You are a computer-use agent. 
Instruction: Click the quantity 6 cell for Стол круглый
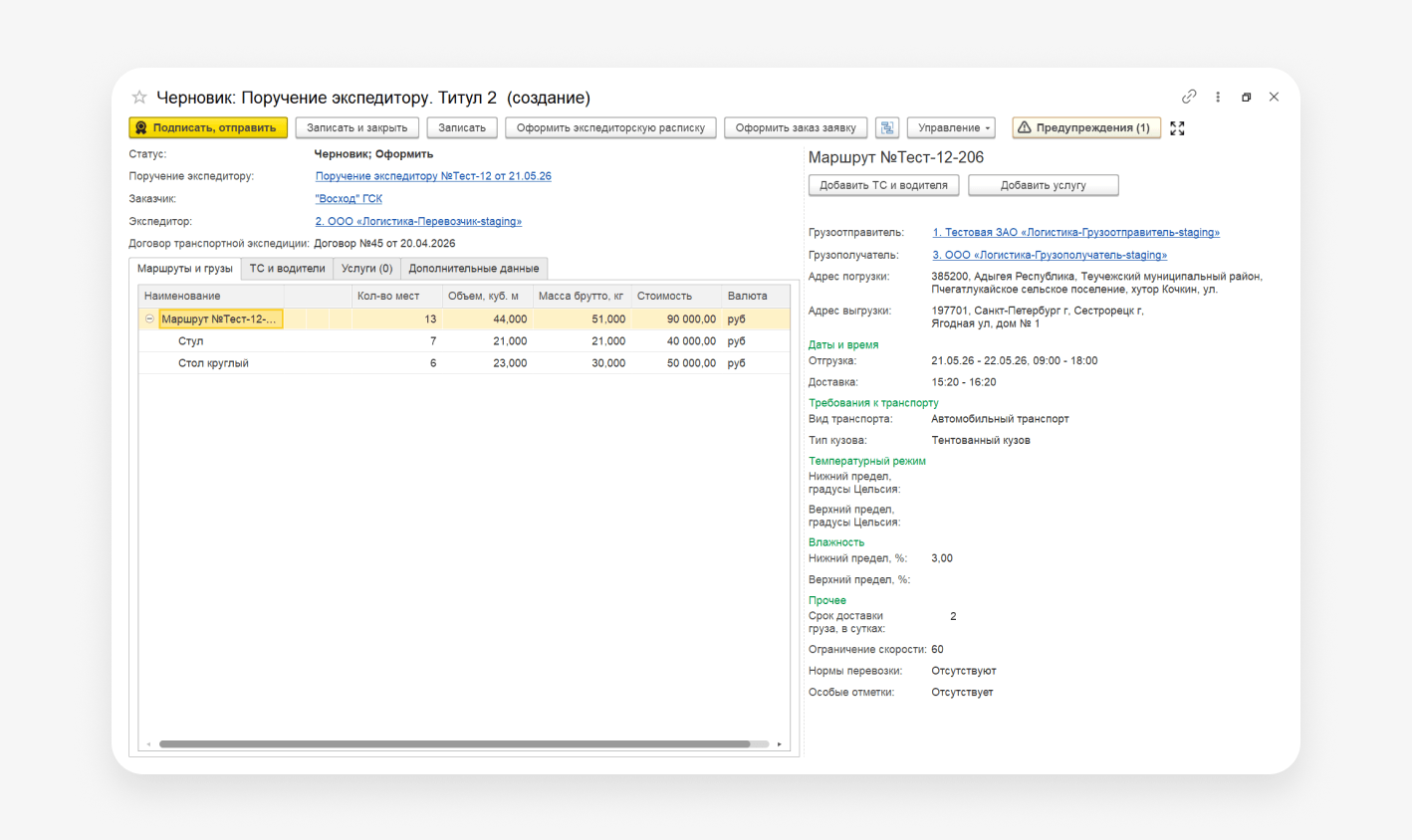(397, 363)
